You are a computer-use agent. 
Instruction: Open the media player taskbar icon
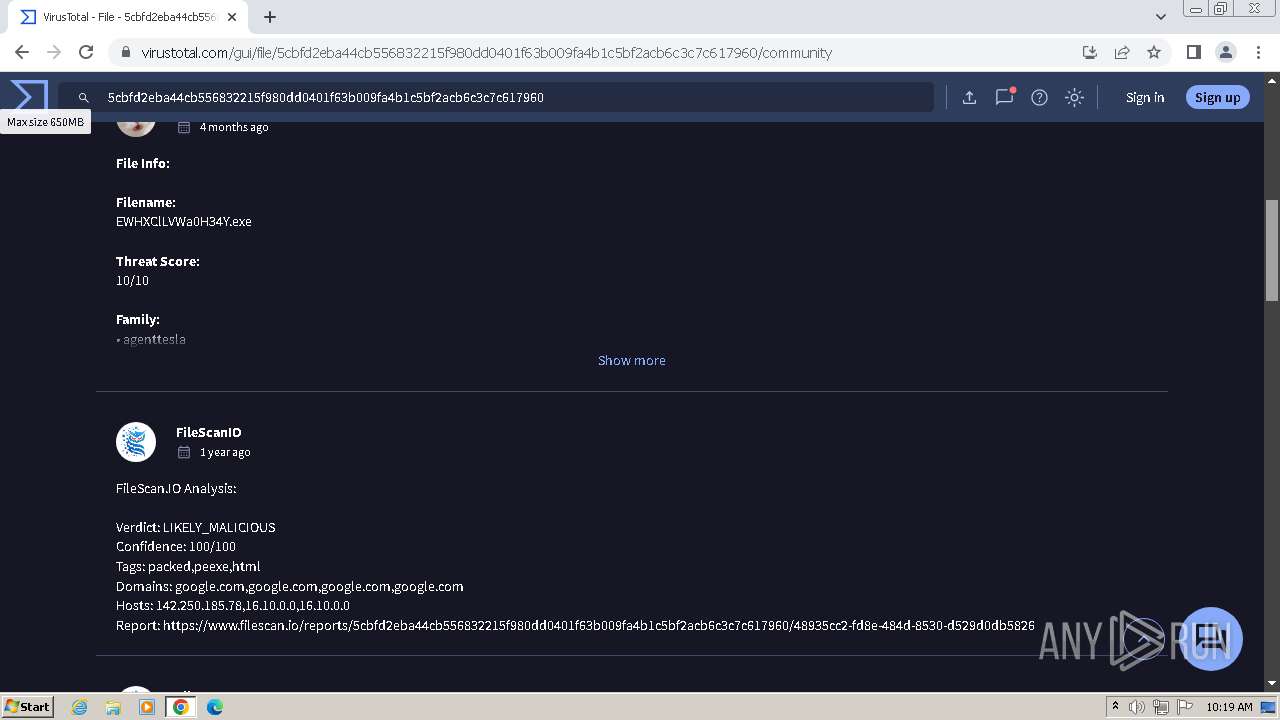(147, 707)
